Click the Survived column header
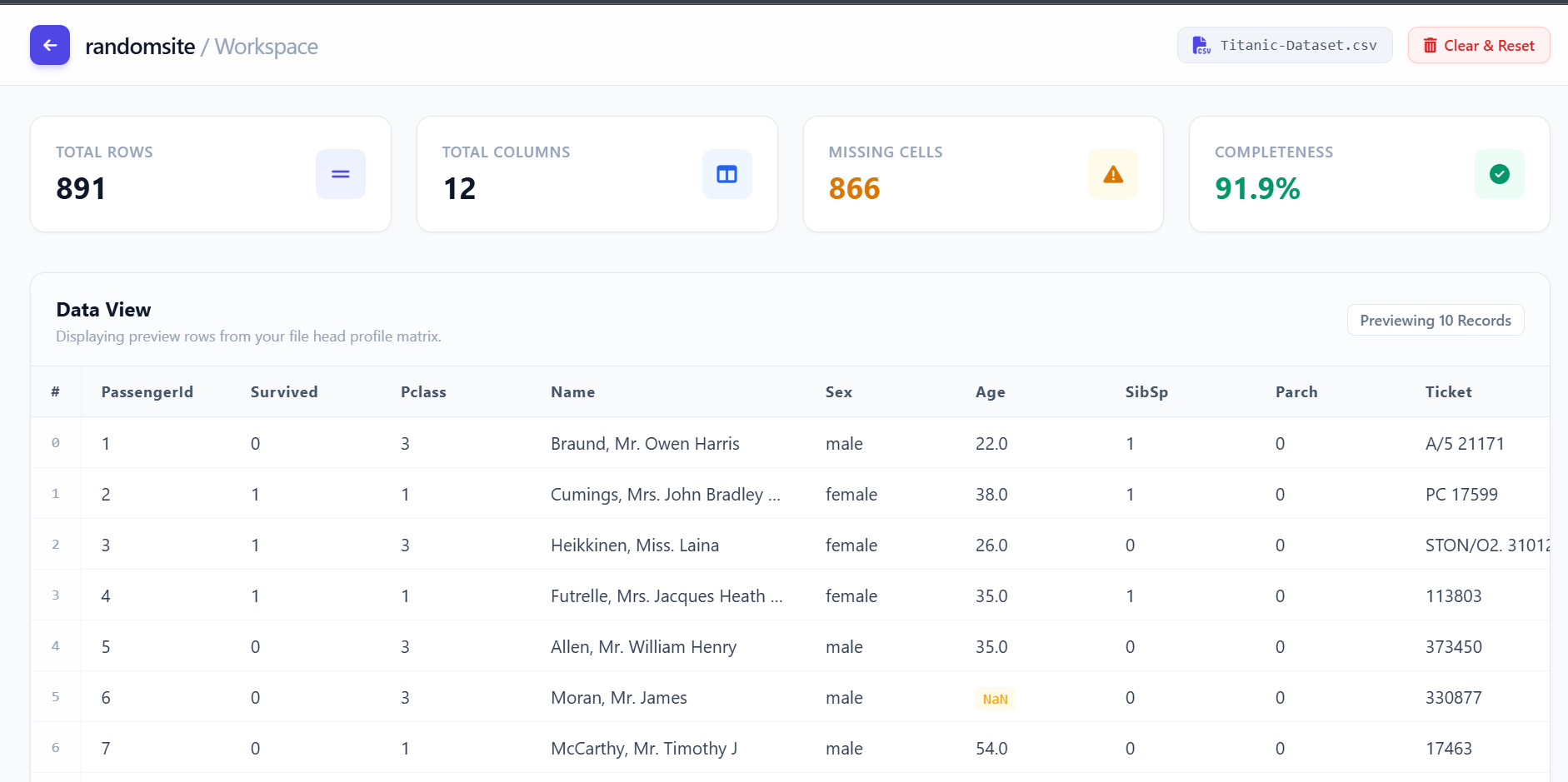 (284, 391)
